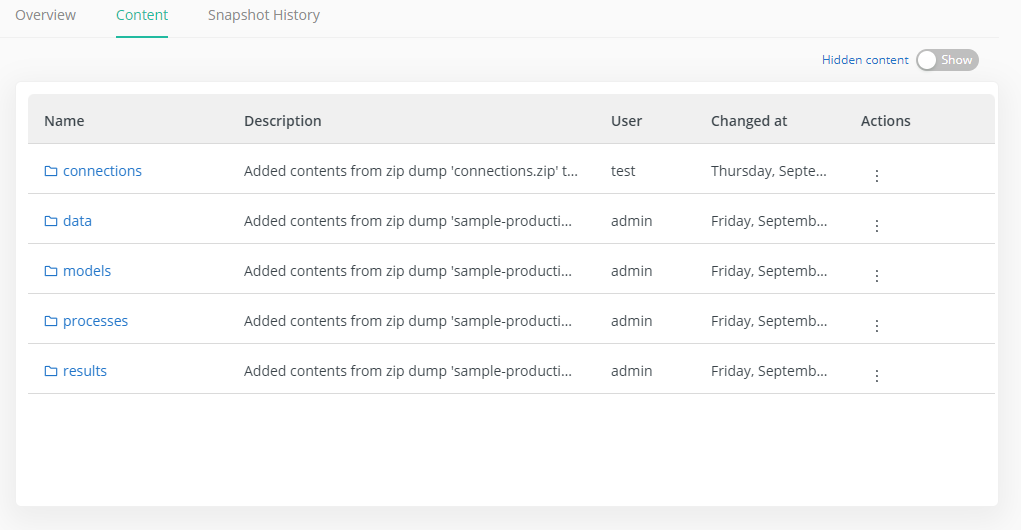Open actions menu for the connections row
The height and width of the screenshot is (530, 1021).
click(x=877, y=176)
